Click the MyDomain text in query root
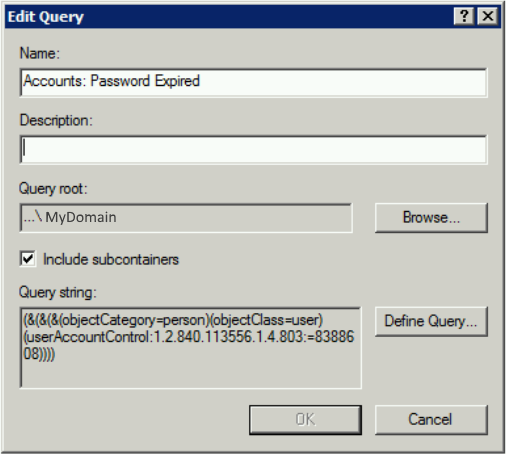Screen dimensions: 506x454 [x=81, y=217]
